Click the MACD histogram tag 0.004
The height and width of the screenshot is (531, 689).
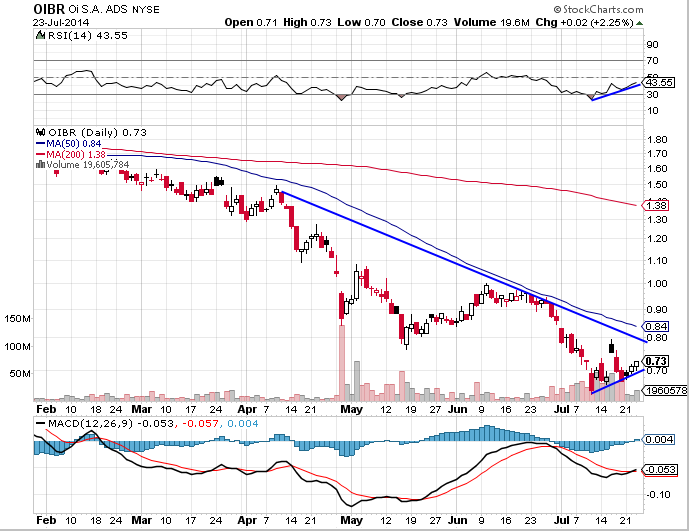pyautogui.click(x=659, y=440)
